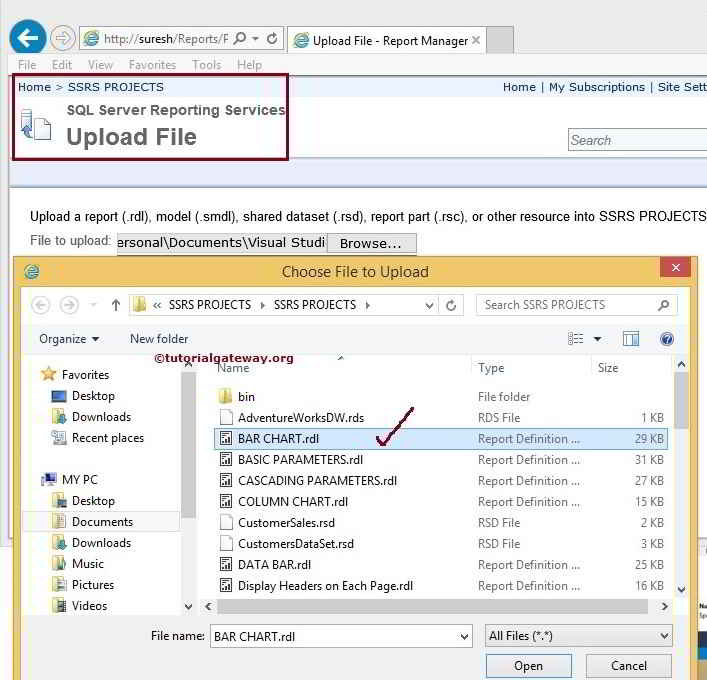707x680 pixels.
Task: Open the View menu
Action: point(100,65)
